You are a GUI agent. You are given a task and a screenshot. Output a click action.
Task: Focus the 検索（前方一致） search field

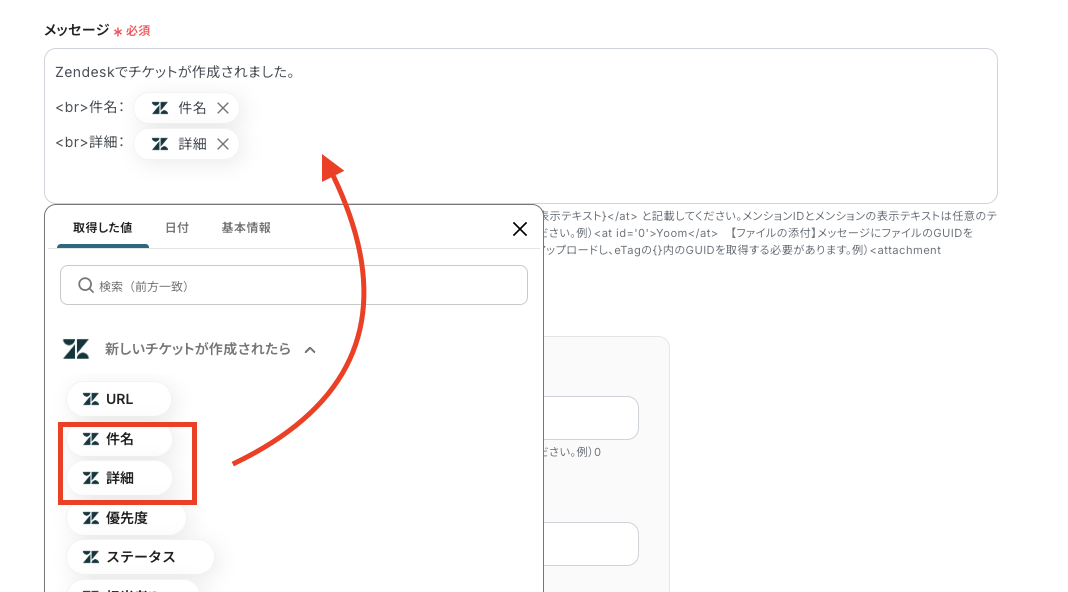point(294,285)
